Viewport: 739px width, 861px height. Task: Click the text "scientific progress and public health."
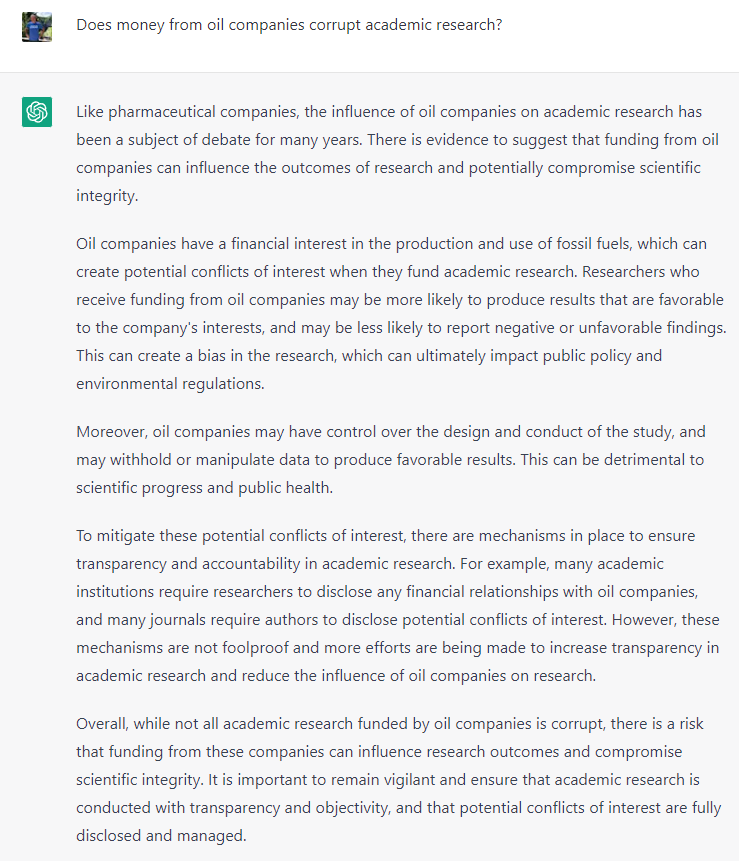pyautogui.click(x=204, y=488)
